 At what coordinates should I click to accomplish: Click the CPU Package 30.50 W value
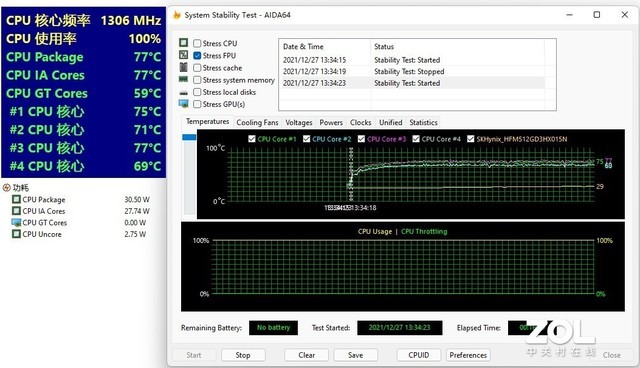[137, 200]
